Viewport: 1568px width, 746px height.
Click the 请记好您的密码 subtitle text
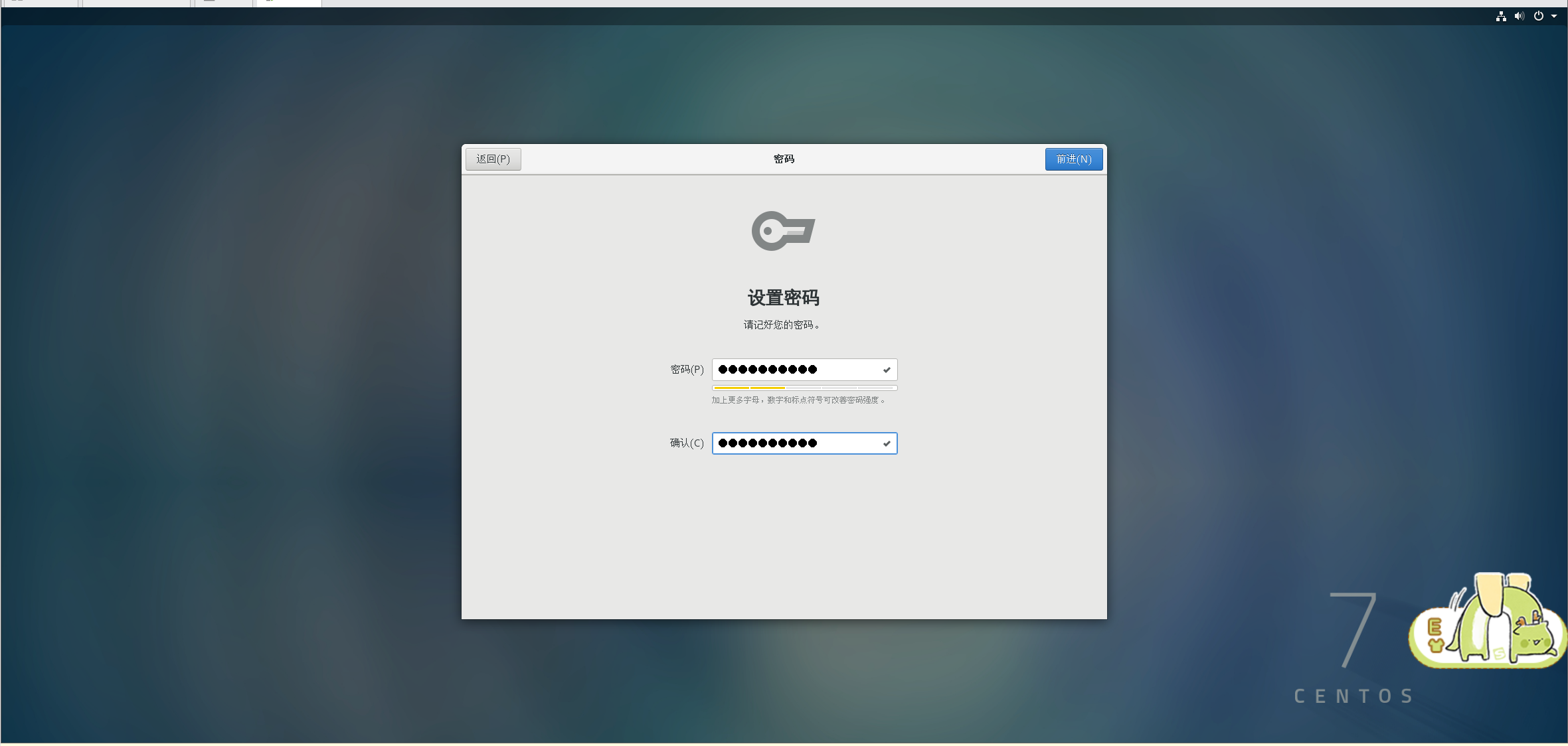[782, 325]
